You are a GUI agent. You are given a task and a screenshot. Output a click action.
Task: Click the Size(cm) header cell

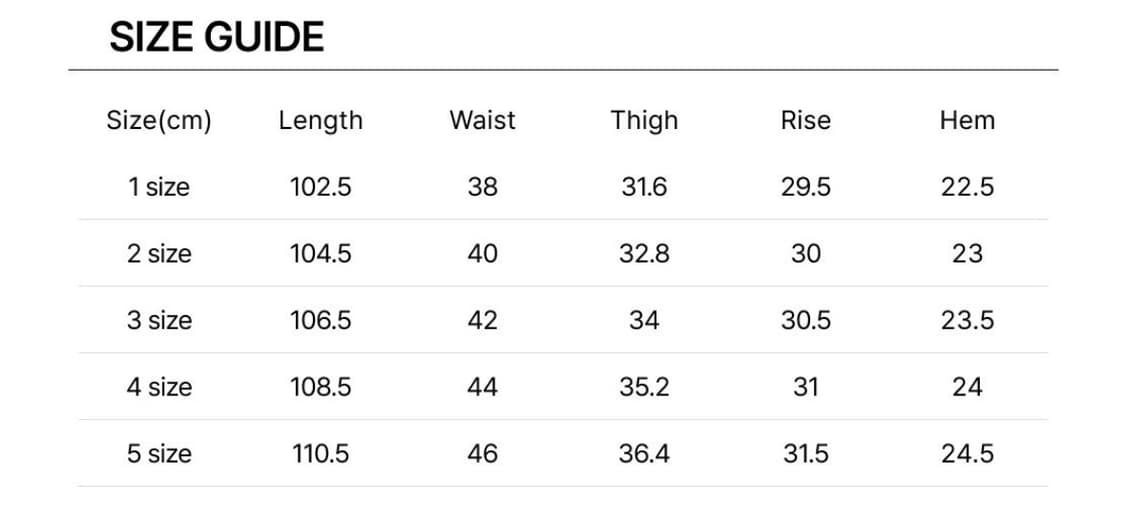click(x=158, y=121)
